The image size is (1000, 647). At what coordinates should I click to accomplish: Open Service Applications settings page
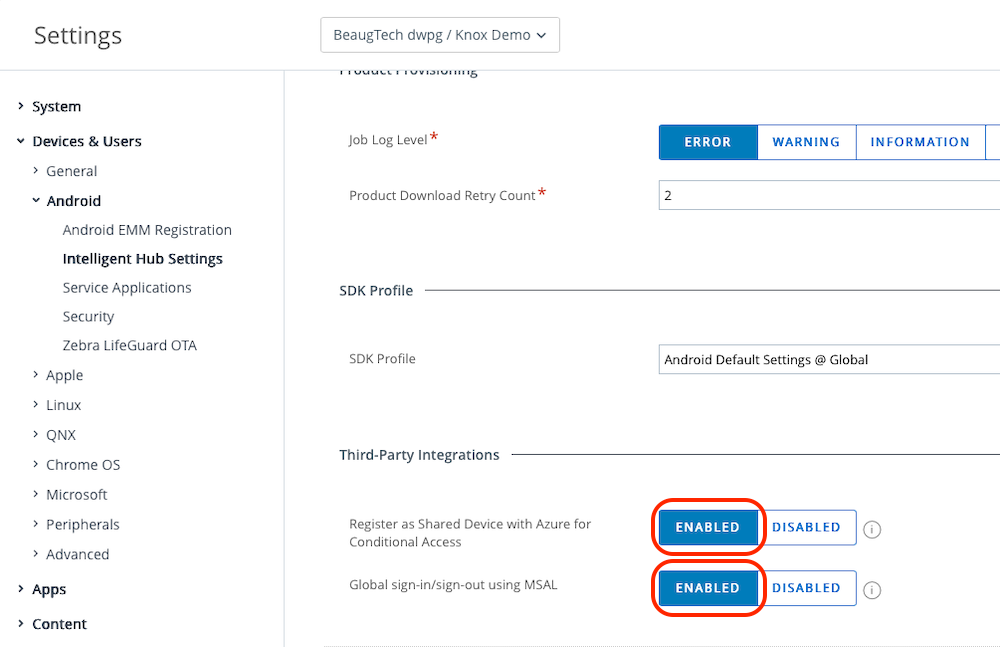[x=127, y=288]
